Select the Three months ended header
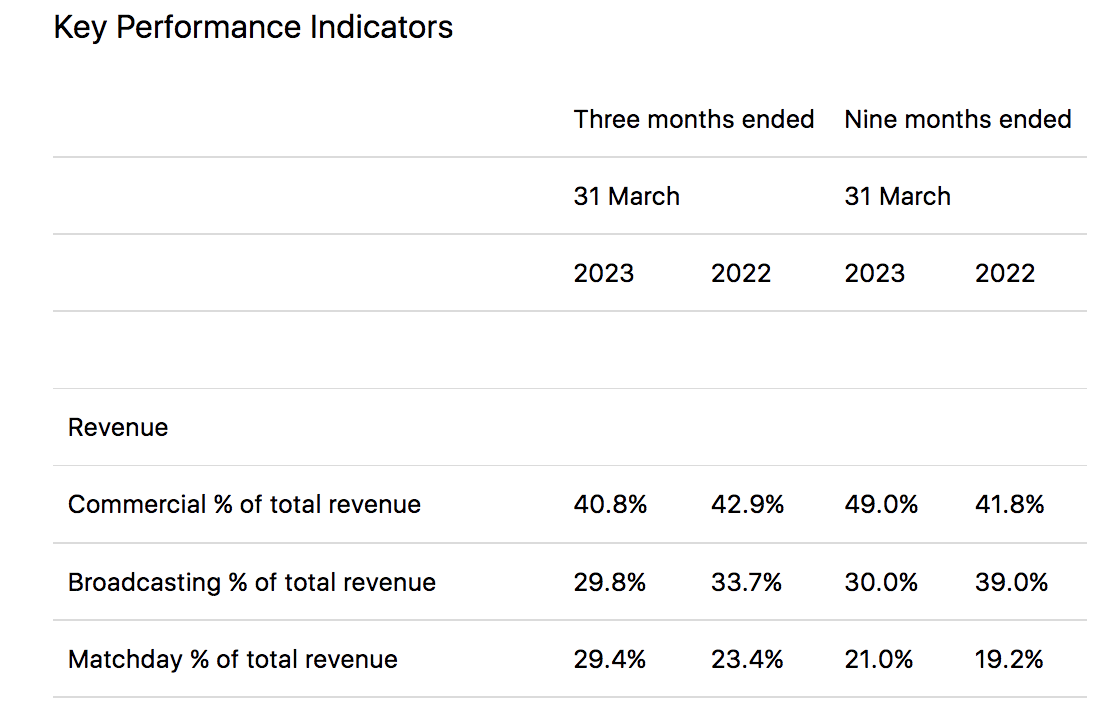Viewport: 1118px width, 712px height. pos(694,119)
